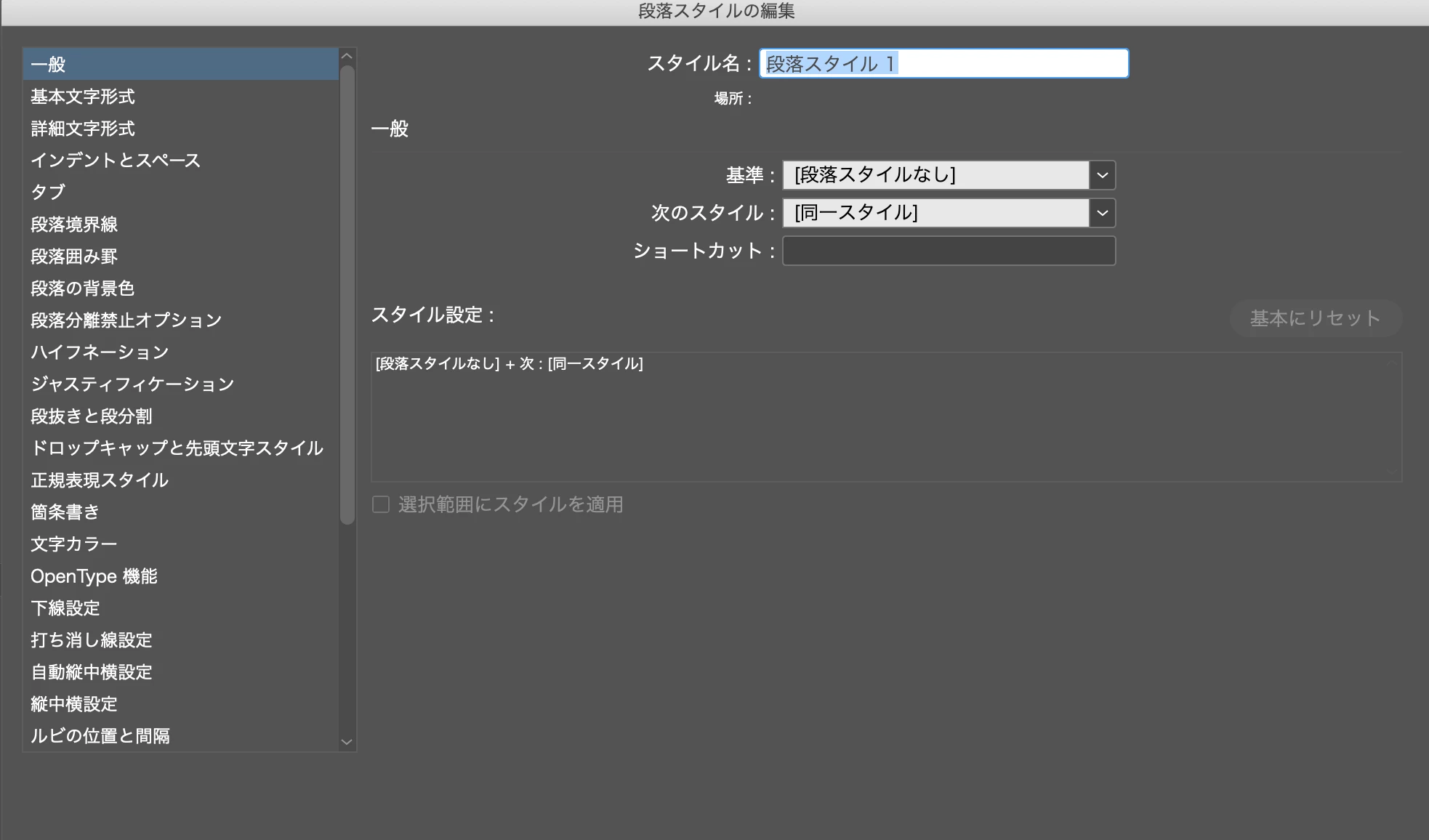The width and height of the screenshot is (1429, 840).
Task: Click the ショートカット input field
Action: point(949,251)
